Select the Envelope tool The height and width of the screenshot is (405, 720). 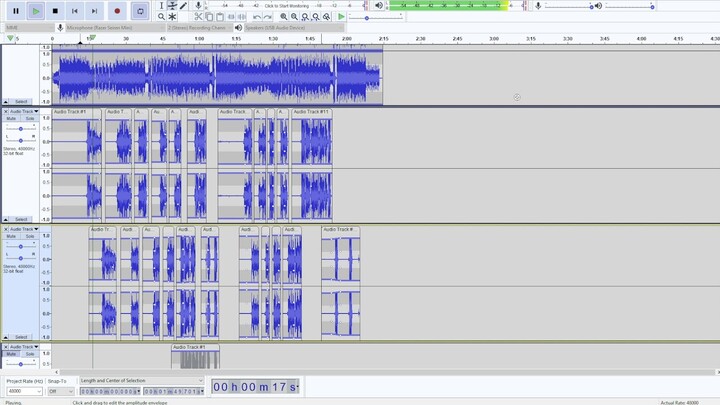click(x=172, y=6)
